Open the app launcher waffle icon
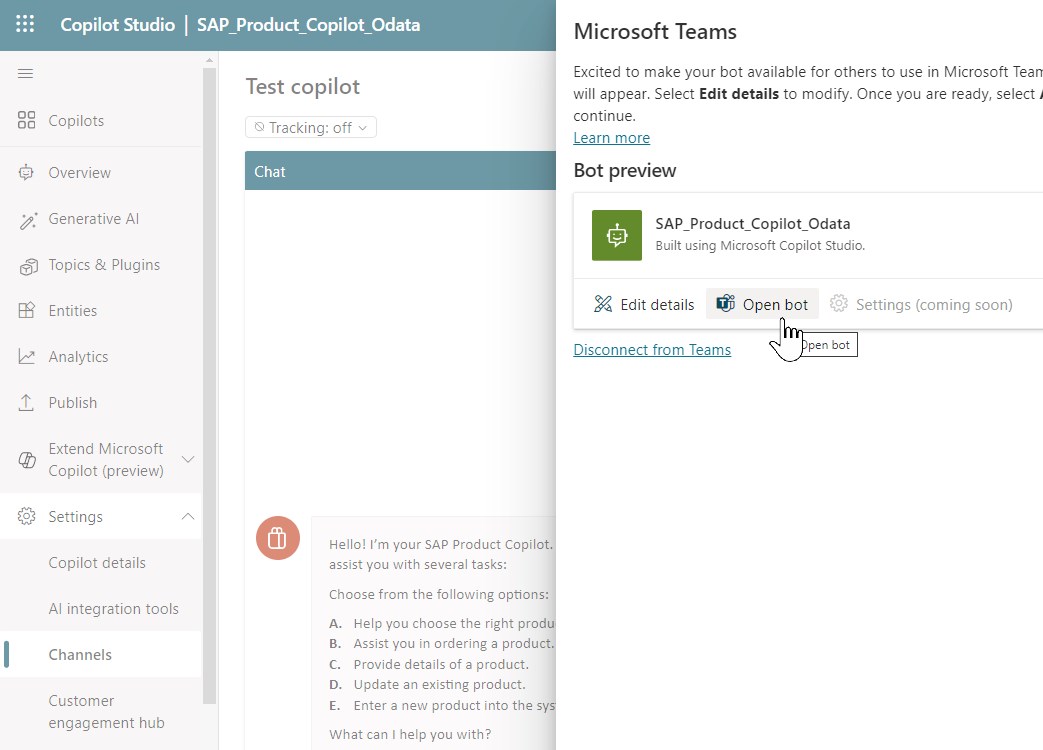Image resolution: width=1043 pixels, height=750 pixels. [x=25, y=25]
